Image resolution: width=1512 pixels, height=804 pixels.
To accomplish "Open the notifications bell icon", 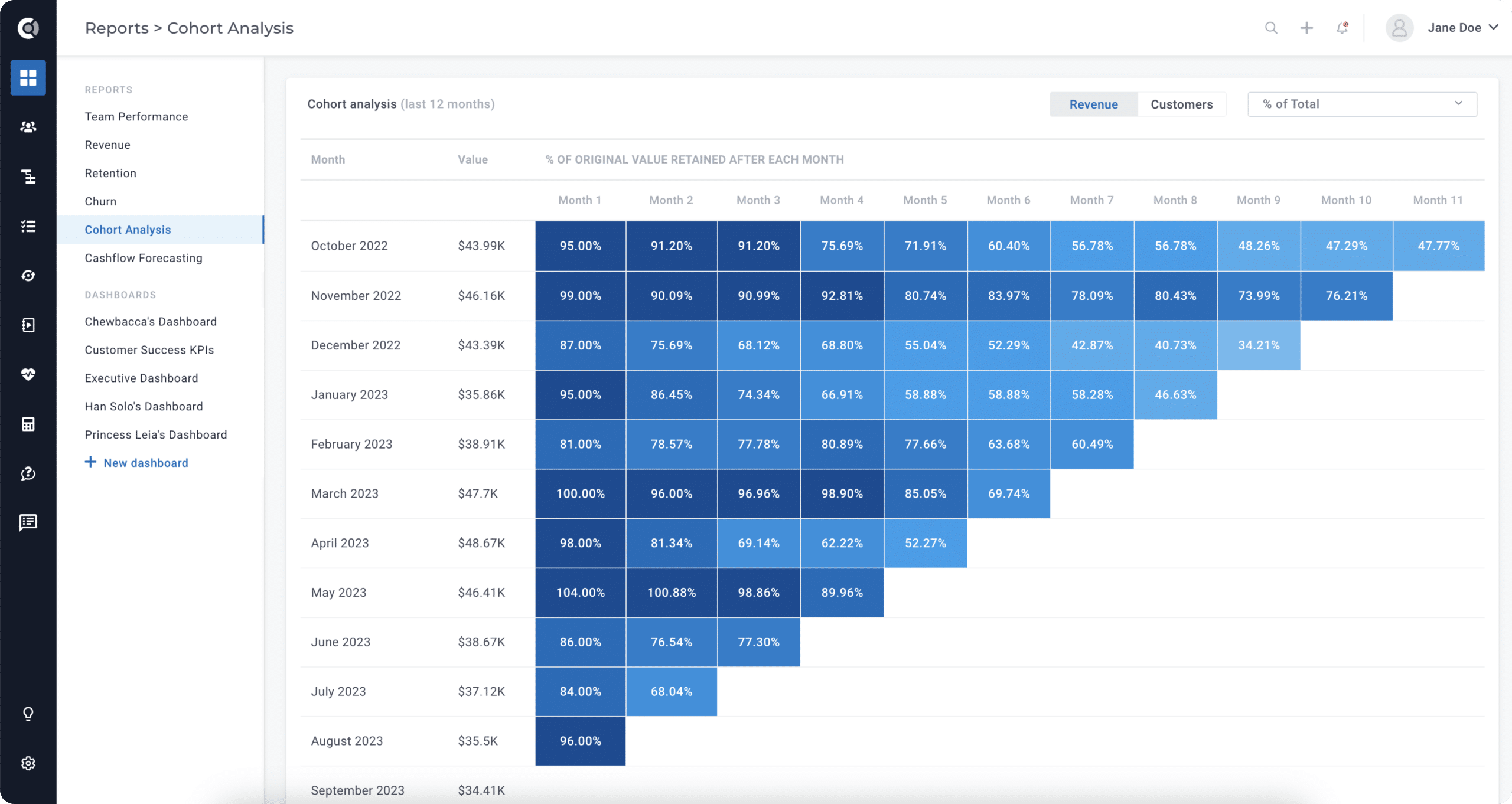I will tap(1342, 28).
